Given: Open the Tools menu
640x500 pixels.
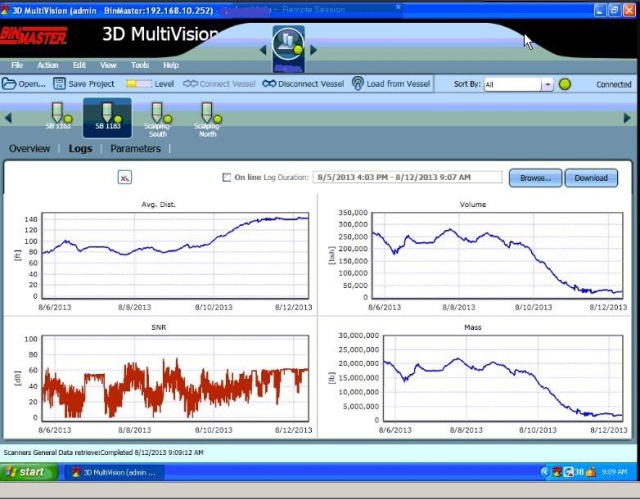Looking at the screenshot, I should 140,65.
